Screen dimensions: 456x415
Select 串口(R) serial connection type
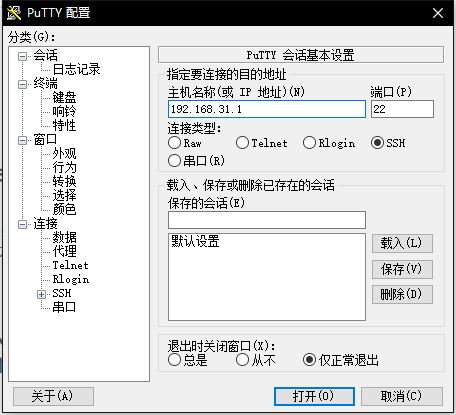tap(174, 161)
